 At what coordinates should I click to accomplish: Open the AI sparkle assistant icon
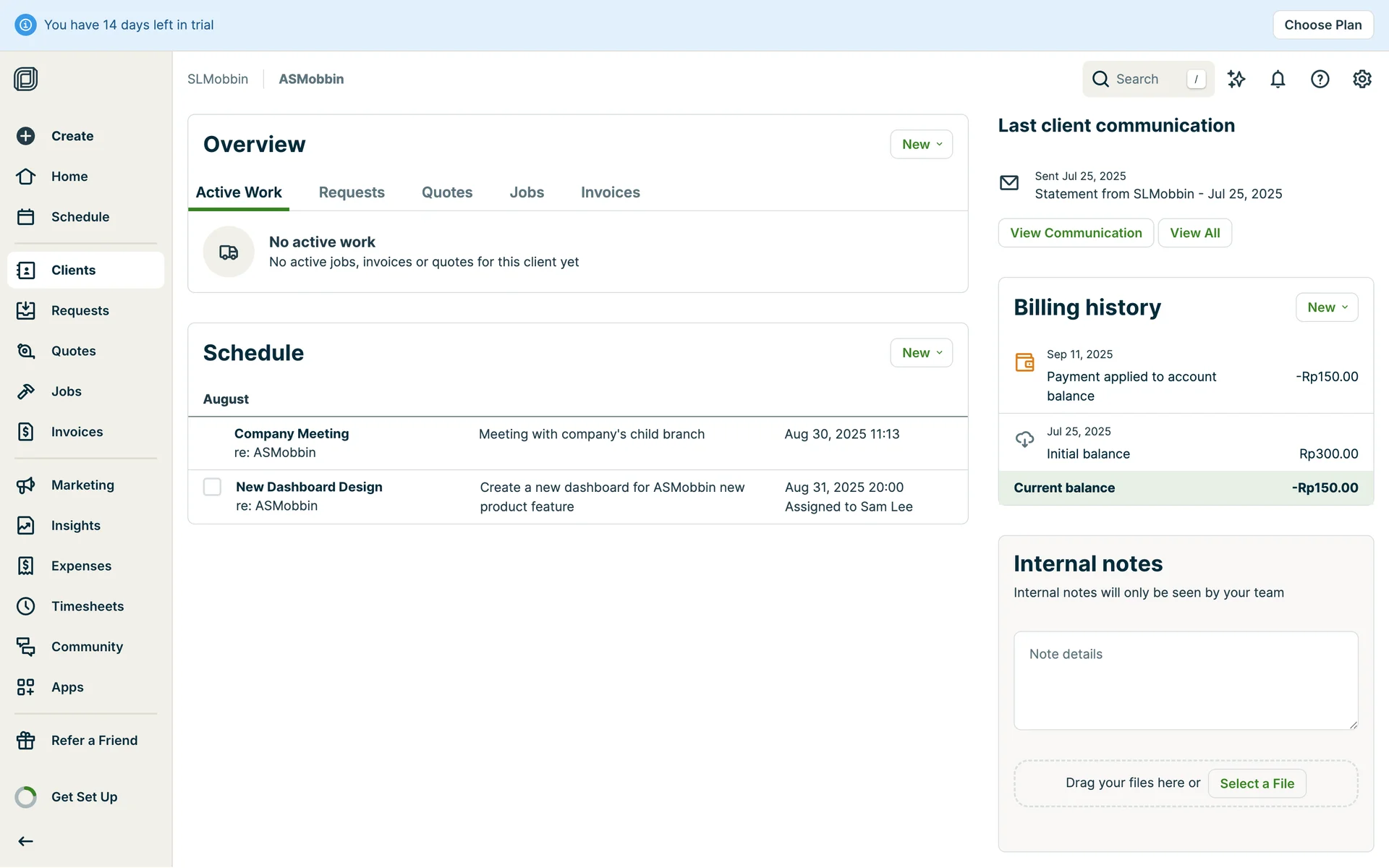point(1236,79)
